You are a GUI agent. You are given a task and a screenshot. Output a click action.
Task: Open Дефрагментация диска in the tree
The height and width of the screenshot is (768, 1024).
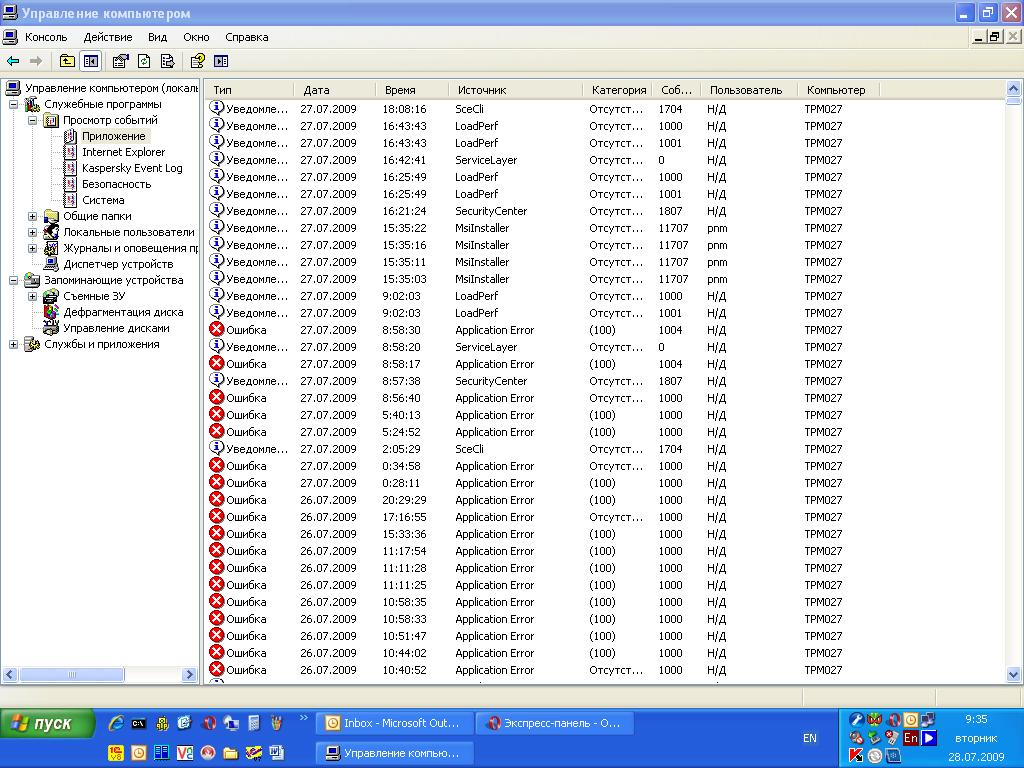pos(123,312)
